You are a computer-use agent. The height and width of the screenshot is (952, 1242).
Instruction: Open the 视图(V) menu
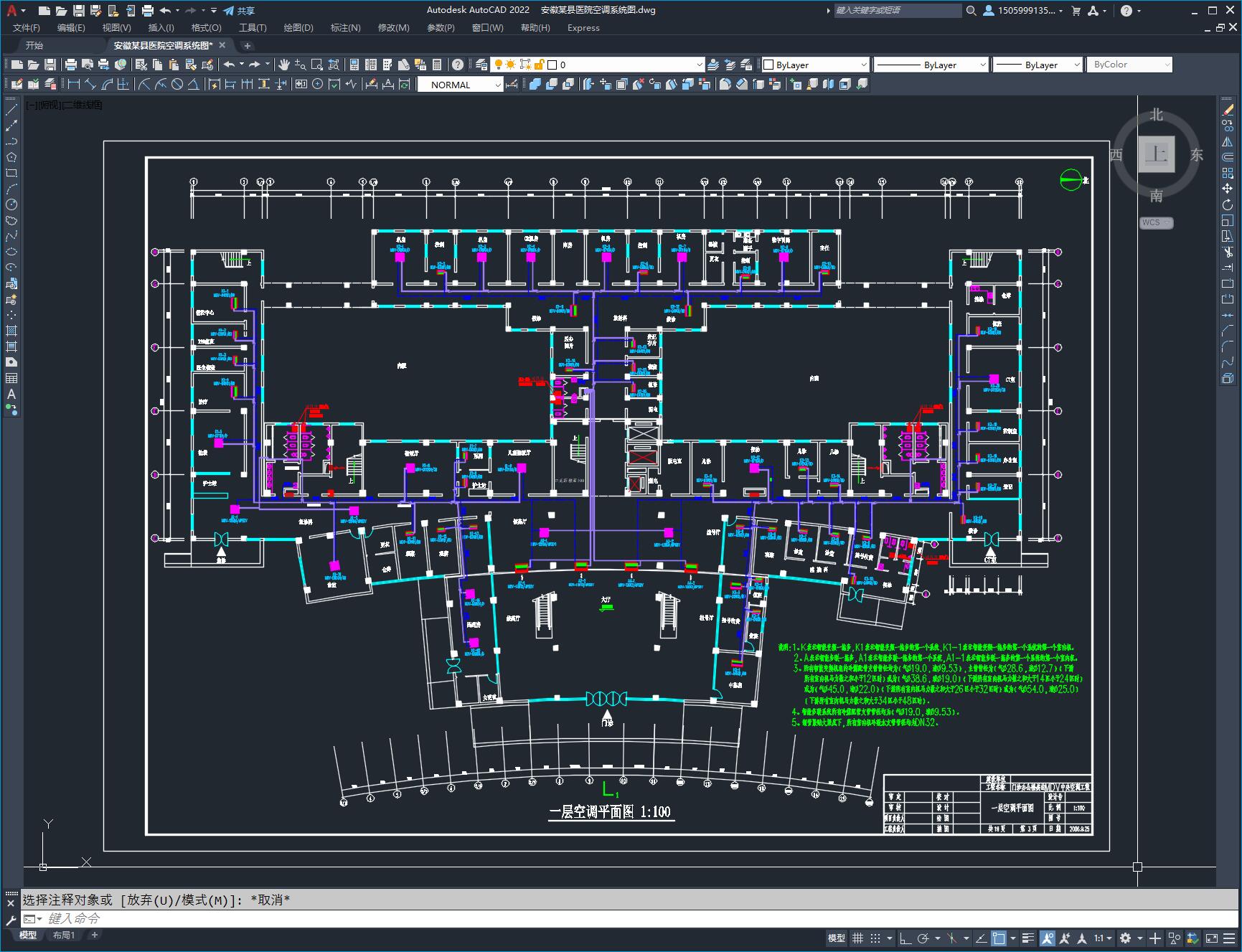116,28
